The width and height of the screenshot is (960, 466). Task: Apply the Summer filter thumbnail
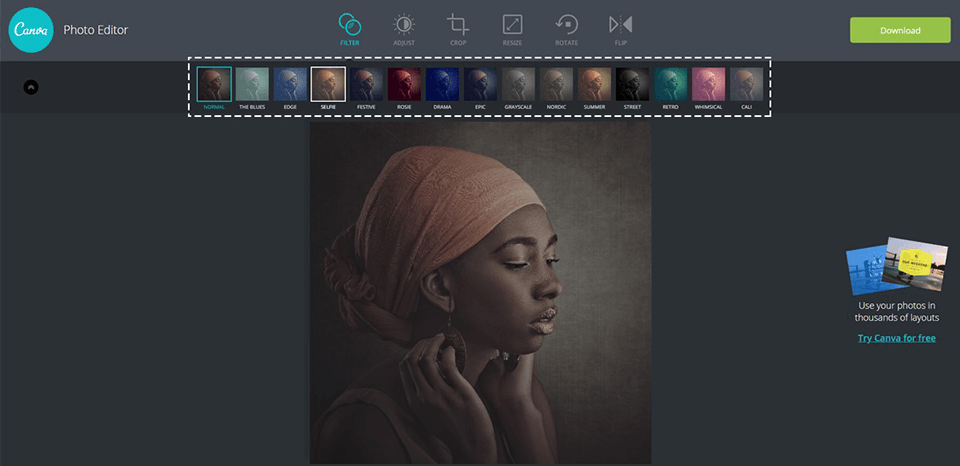pos(594,84)
